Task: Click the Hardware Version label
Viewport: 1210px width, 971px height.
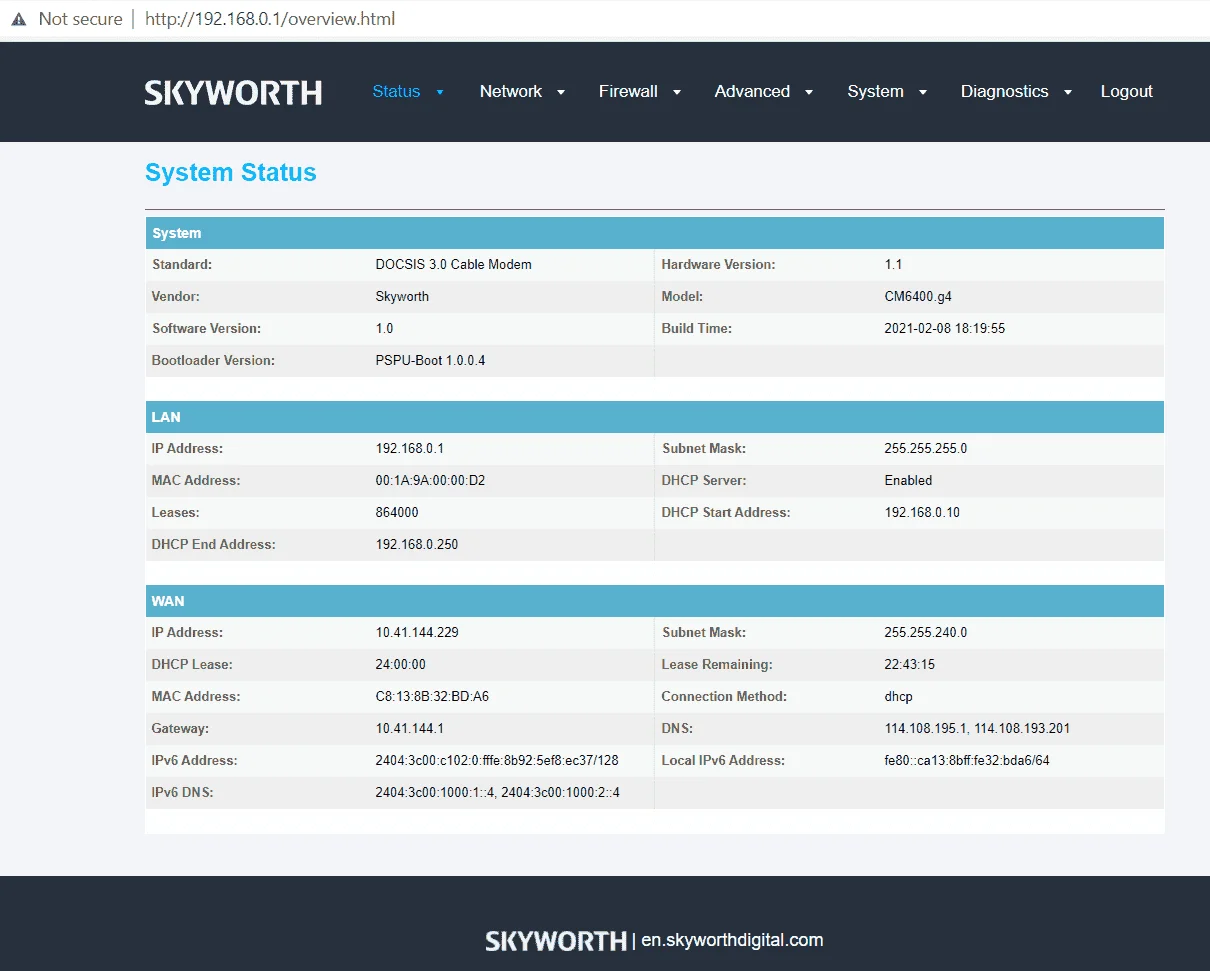Action: (718, 265)
